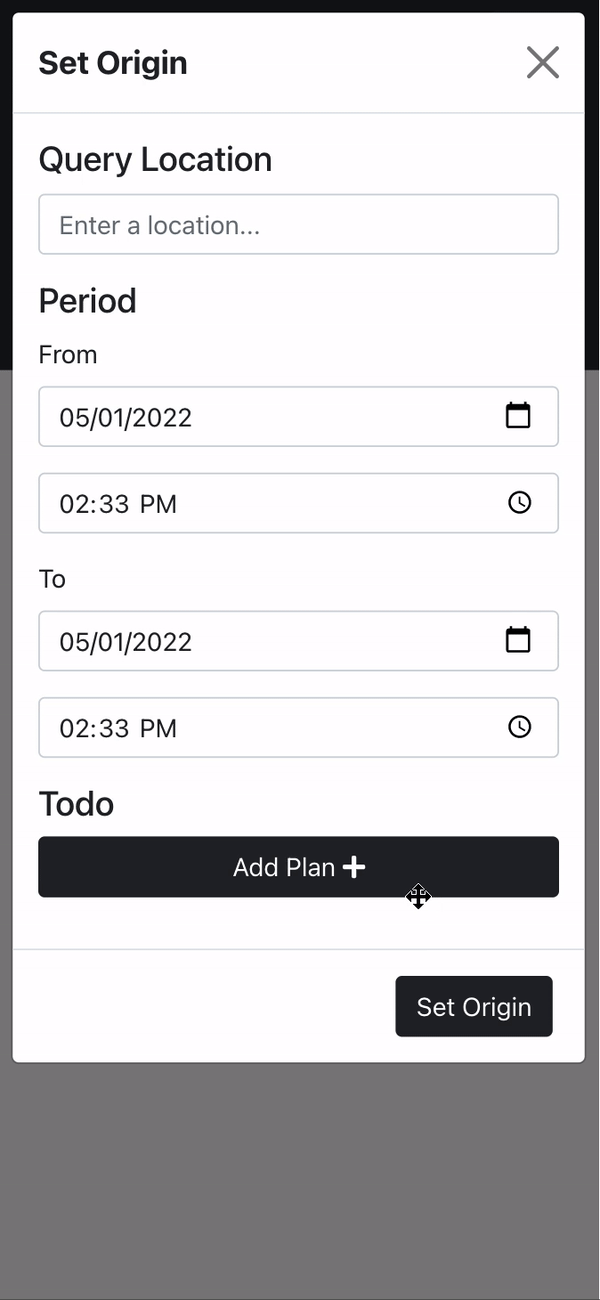
Task: Click the Add Plan button
Action: point(298,867)
